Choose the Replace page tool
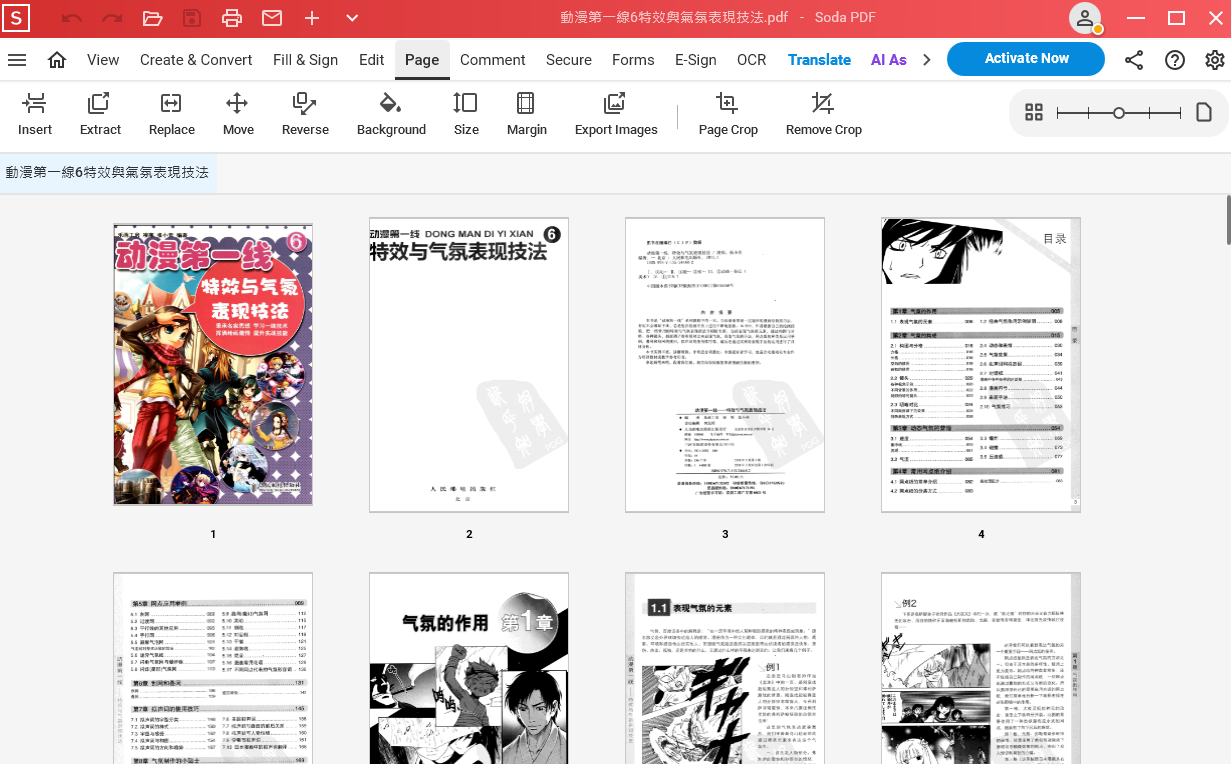This screenshot has width=1231, height=764. click(x=171, y=114)
